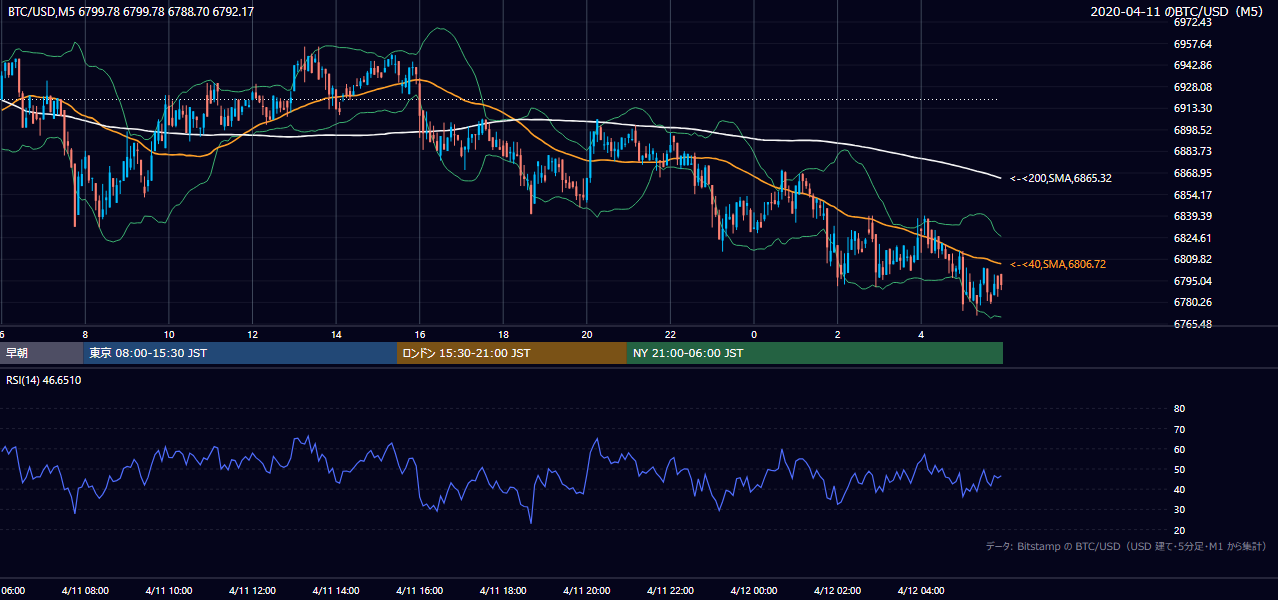Click the 4/12 04:00 date label
This screenshot has height=600, width=1278.
click(921, 590)
